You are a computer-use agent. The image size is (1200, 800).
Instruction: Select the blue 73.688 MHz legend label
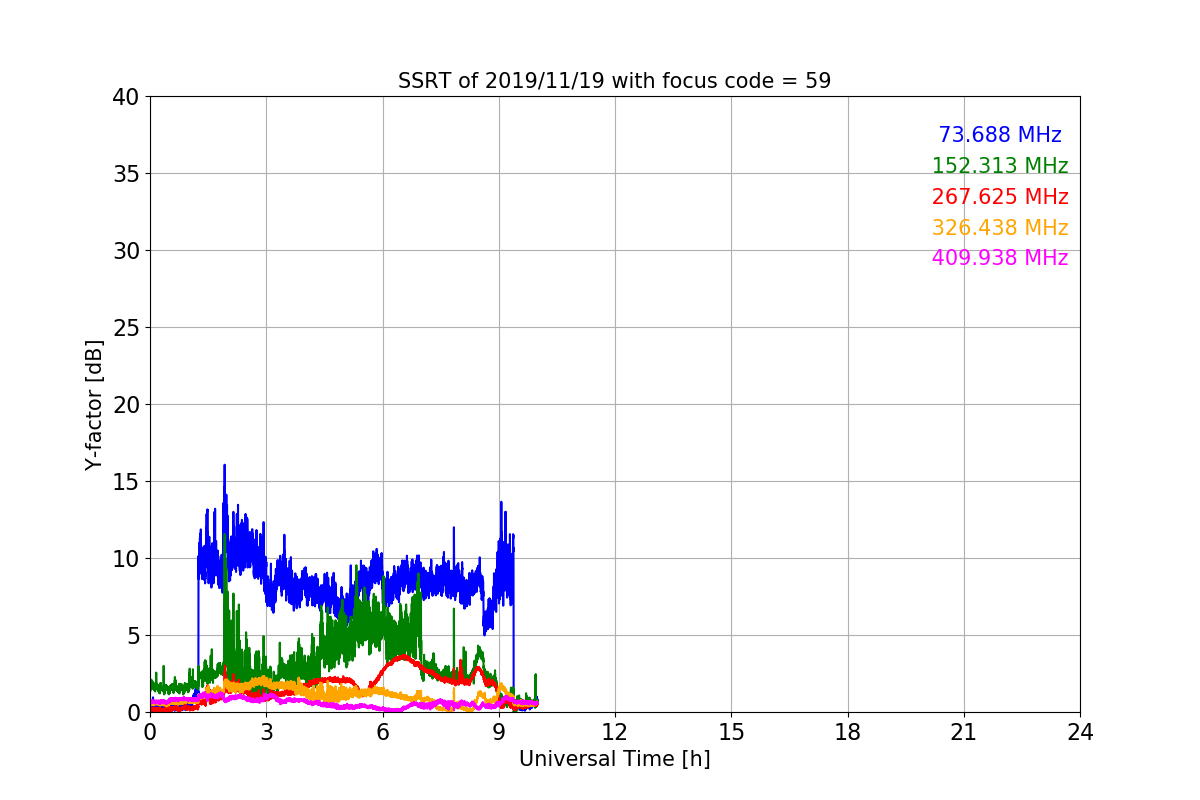point(1000,135)
